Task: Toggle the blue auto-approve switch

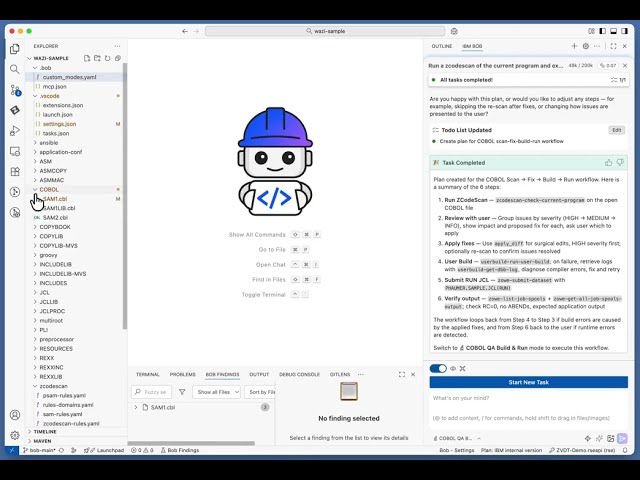Action: coord(438,369)
